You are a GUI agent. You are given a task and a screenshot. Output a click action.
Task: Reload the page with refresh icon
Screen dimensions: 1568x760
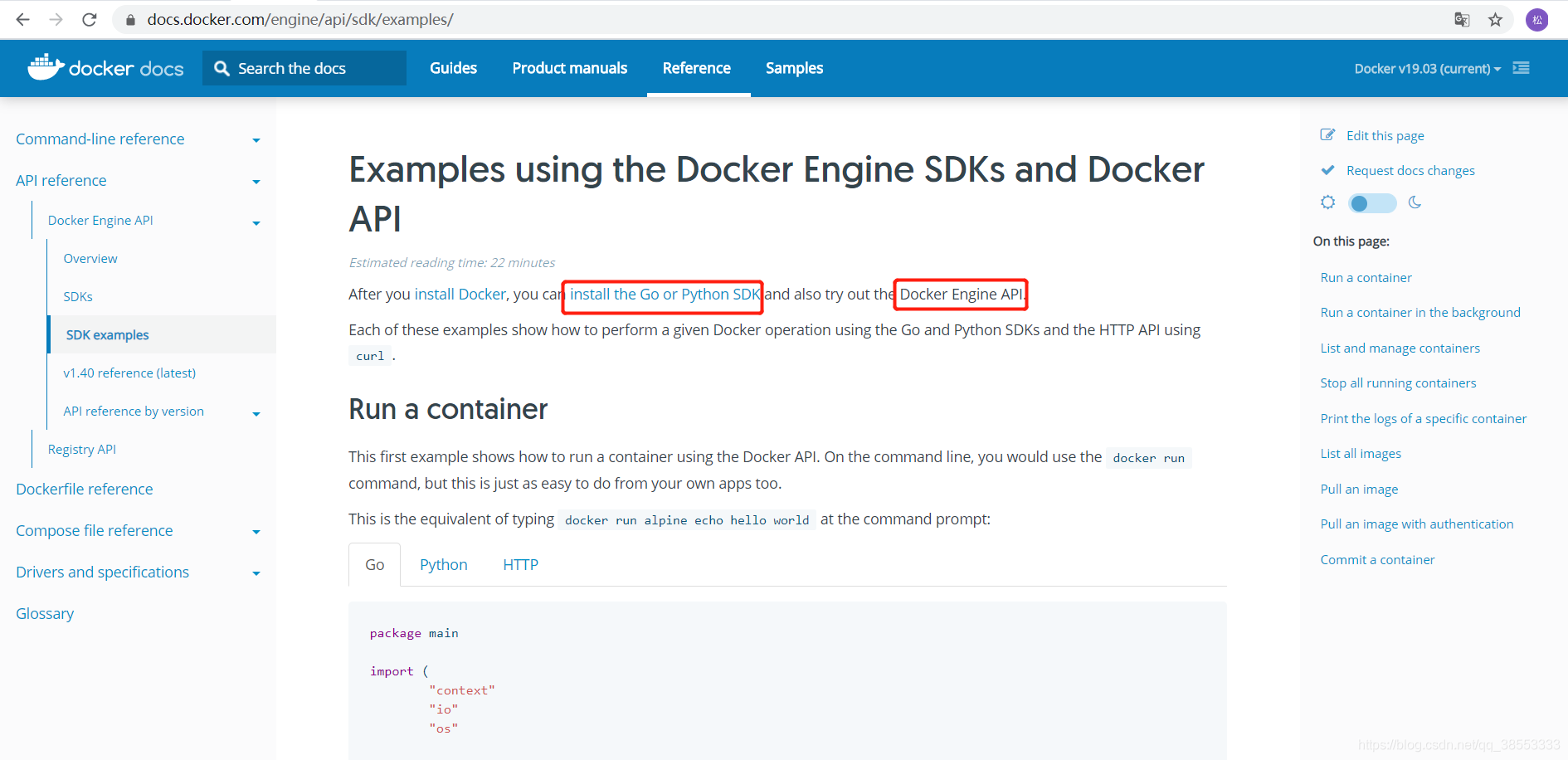pyautogui.click(x=89, y=19)
